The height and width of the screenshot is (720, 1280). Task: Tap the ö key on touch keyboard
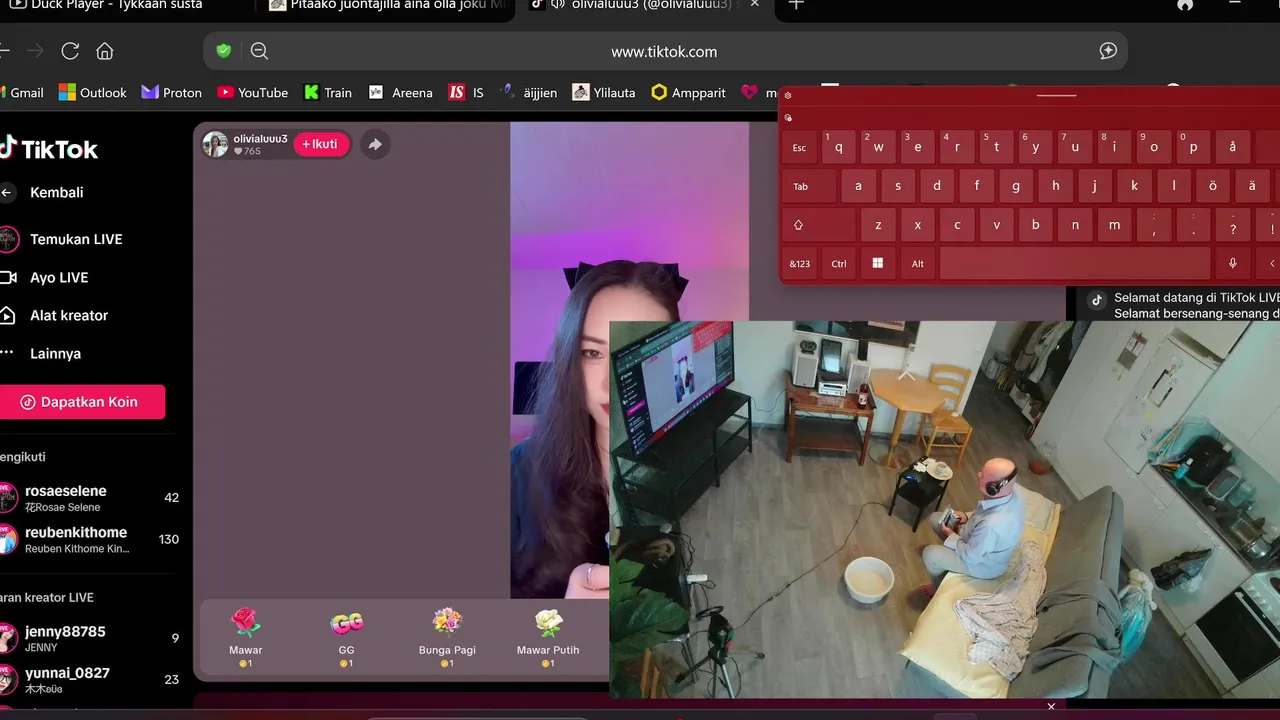click(1213, 186)
